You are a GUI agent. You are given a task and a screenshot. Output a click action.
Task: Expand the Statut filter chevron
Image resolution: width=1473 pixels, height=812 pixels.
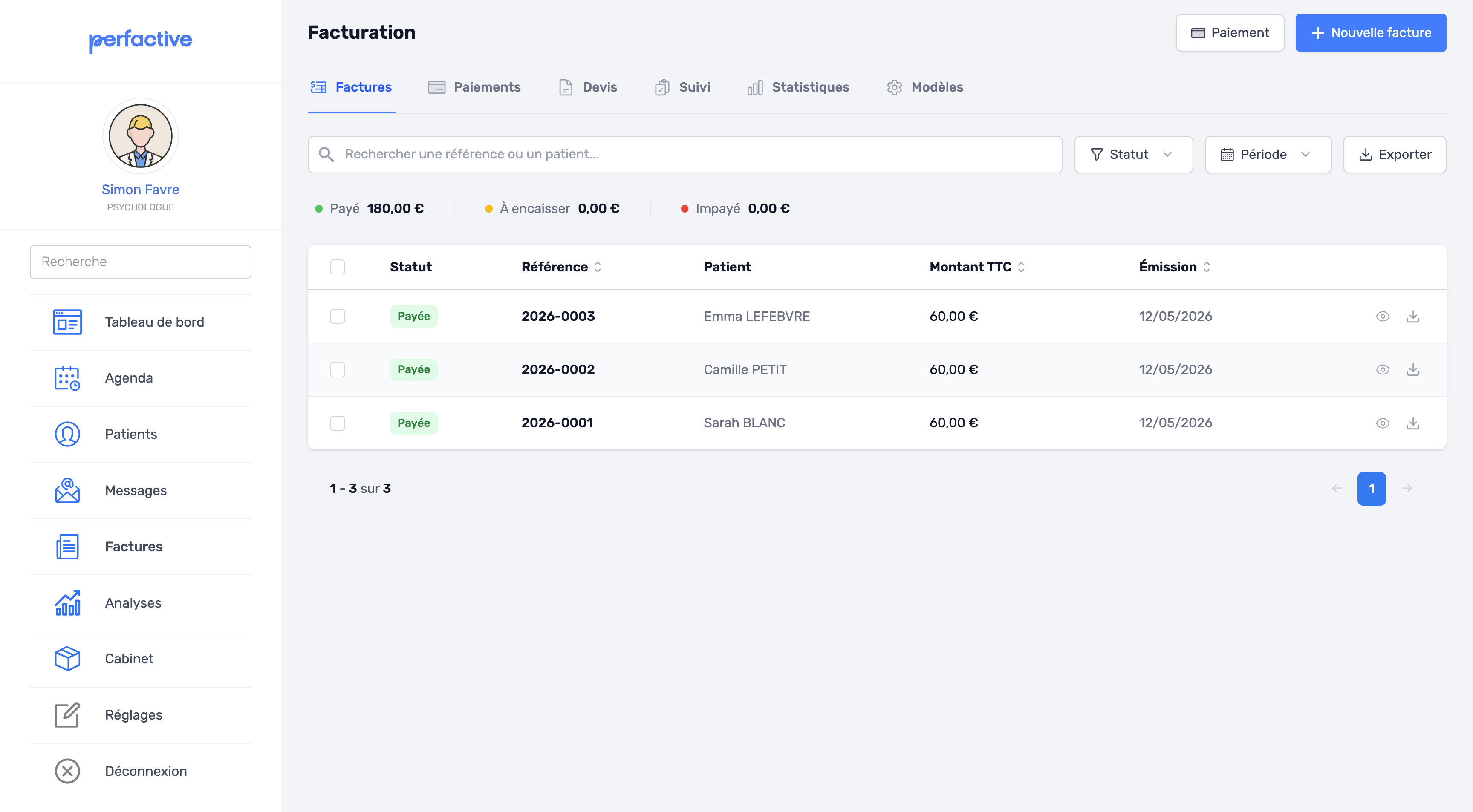click(1168, 154)
